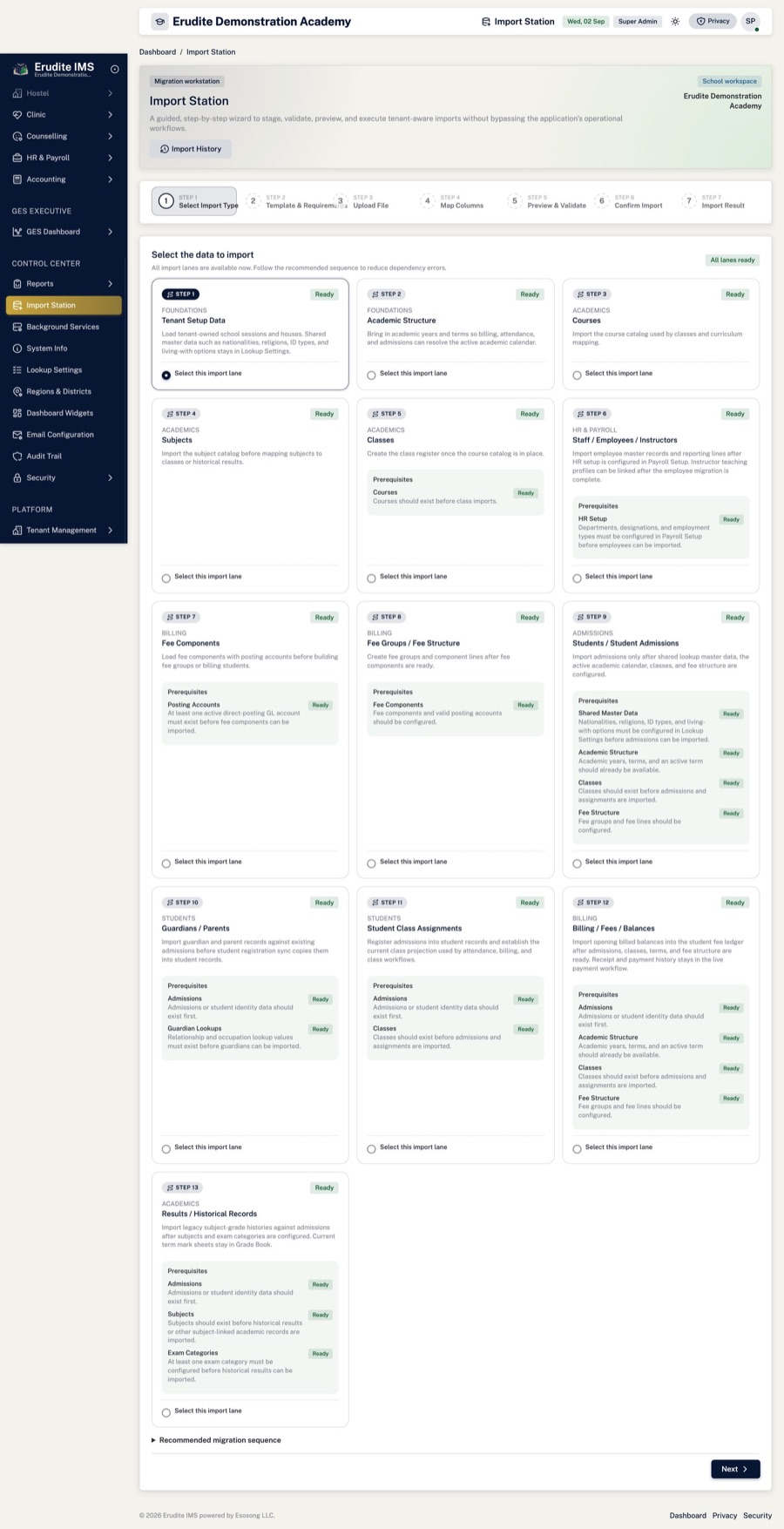Click the Lookup Settings icon

[17, 370]
